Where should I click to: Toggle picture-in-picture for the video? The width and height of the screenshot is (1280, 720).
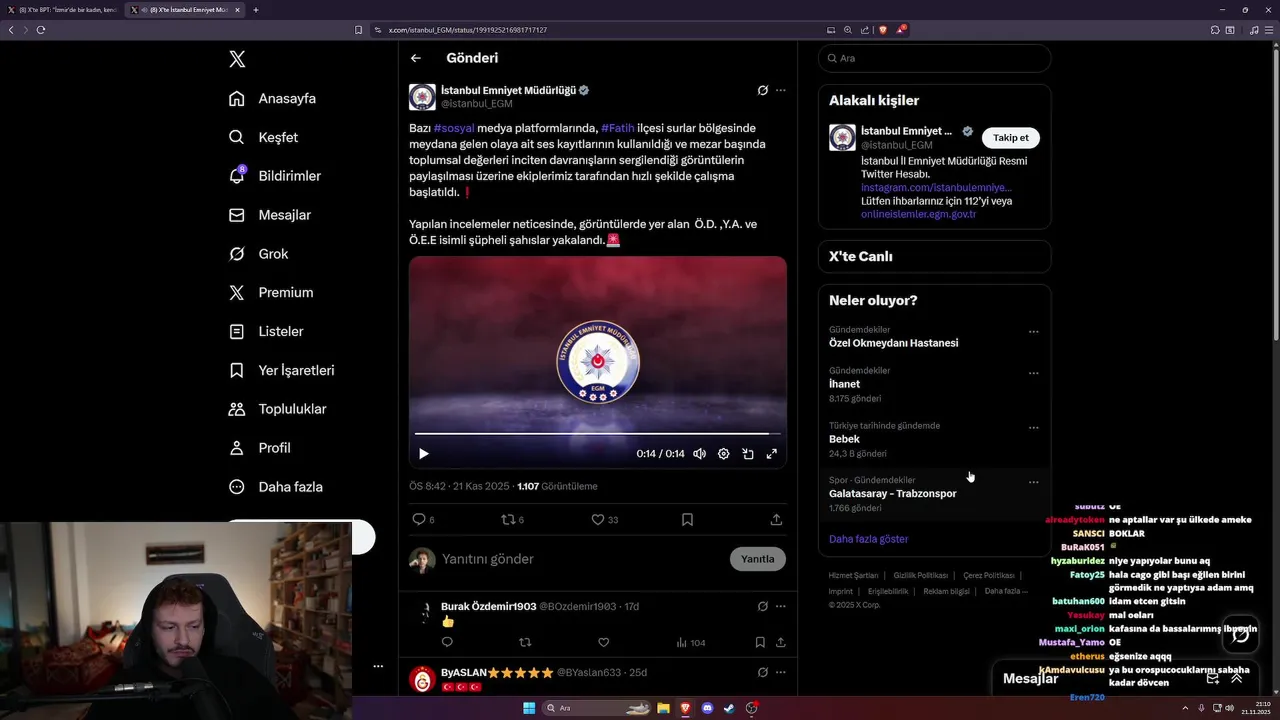[x=748, y=454]
